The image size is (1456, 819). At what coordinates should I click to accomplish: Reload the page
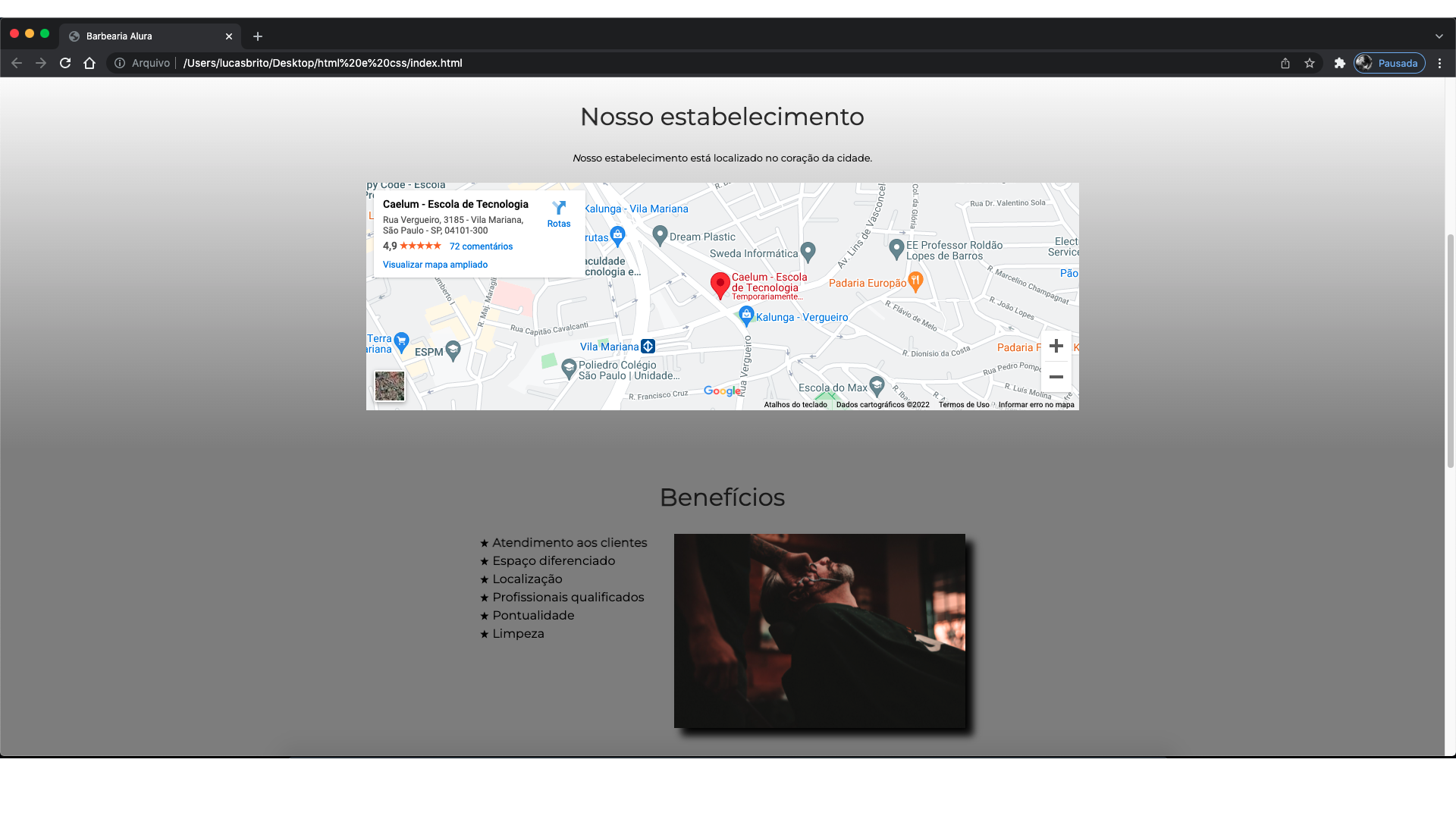65,63
